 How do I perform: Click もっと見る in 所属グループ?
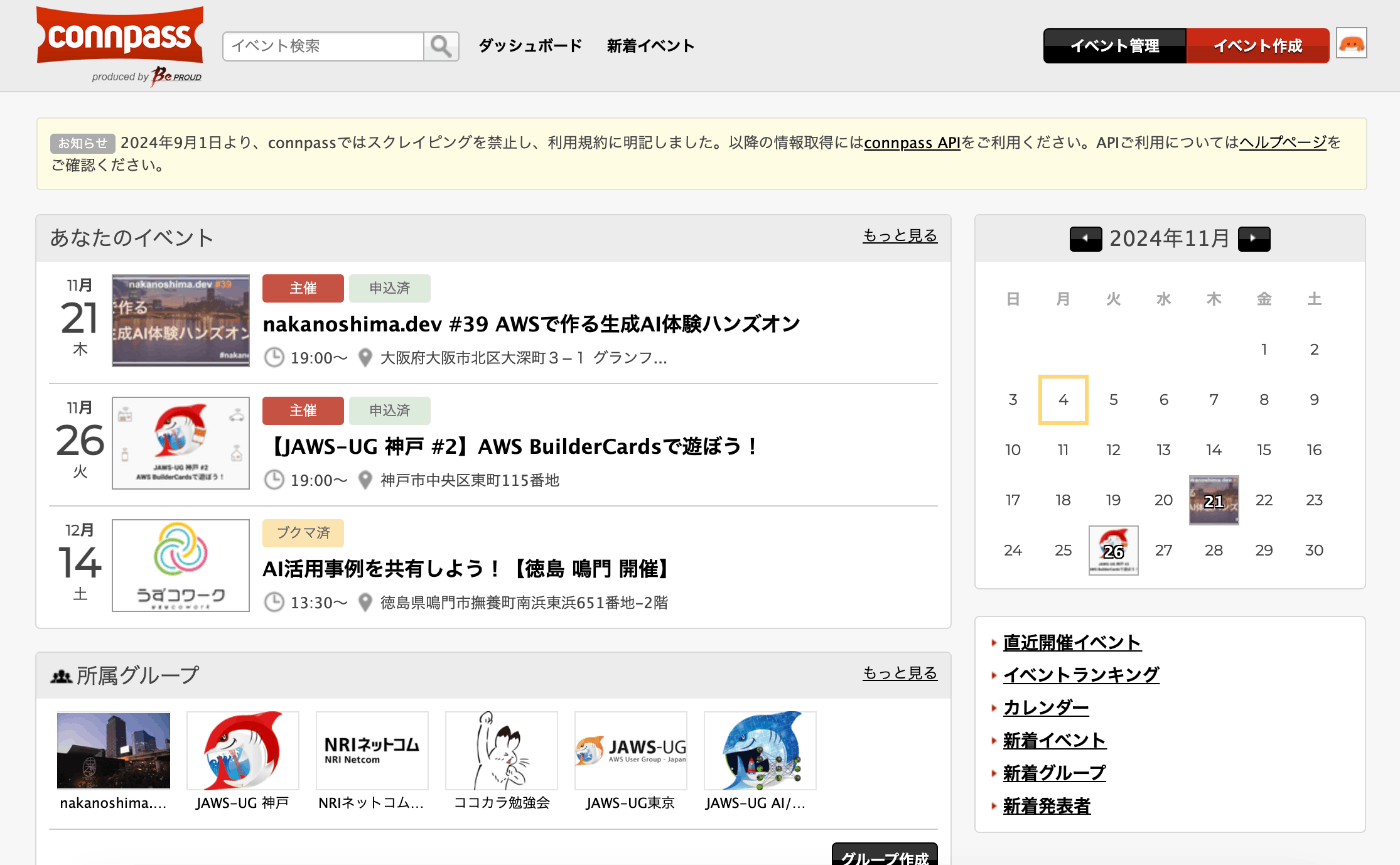point(900,673)
